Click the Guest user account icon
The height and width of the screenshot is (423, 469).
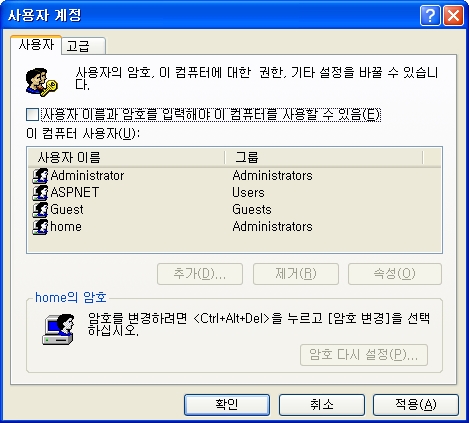[x=40, y=210]
